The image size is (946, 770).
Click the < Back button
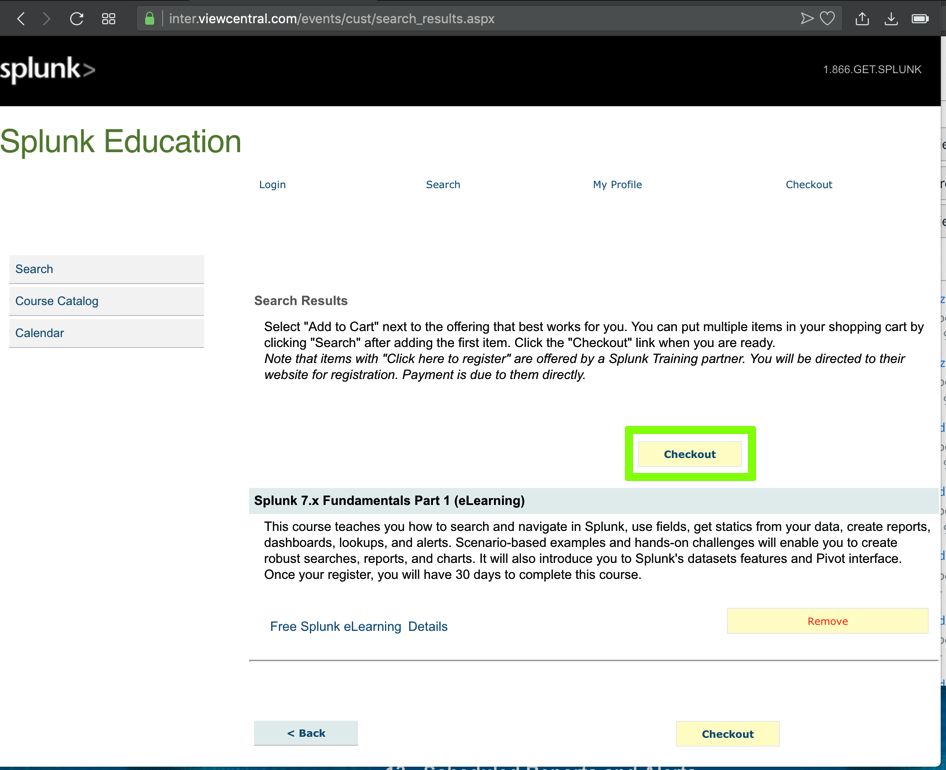[x=306, y=733]
